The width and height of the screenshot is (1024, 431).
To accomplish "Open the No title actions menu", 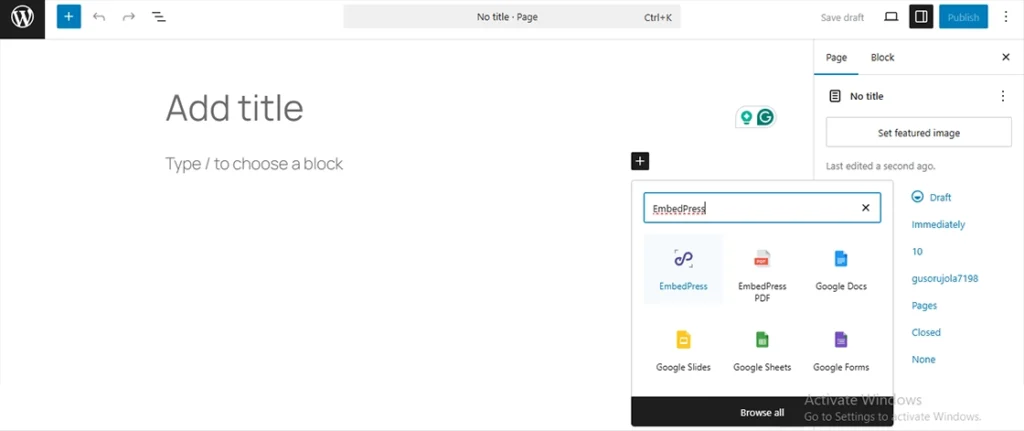I will tap(1003, 96).
